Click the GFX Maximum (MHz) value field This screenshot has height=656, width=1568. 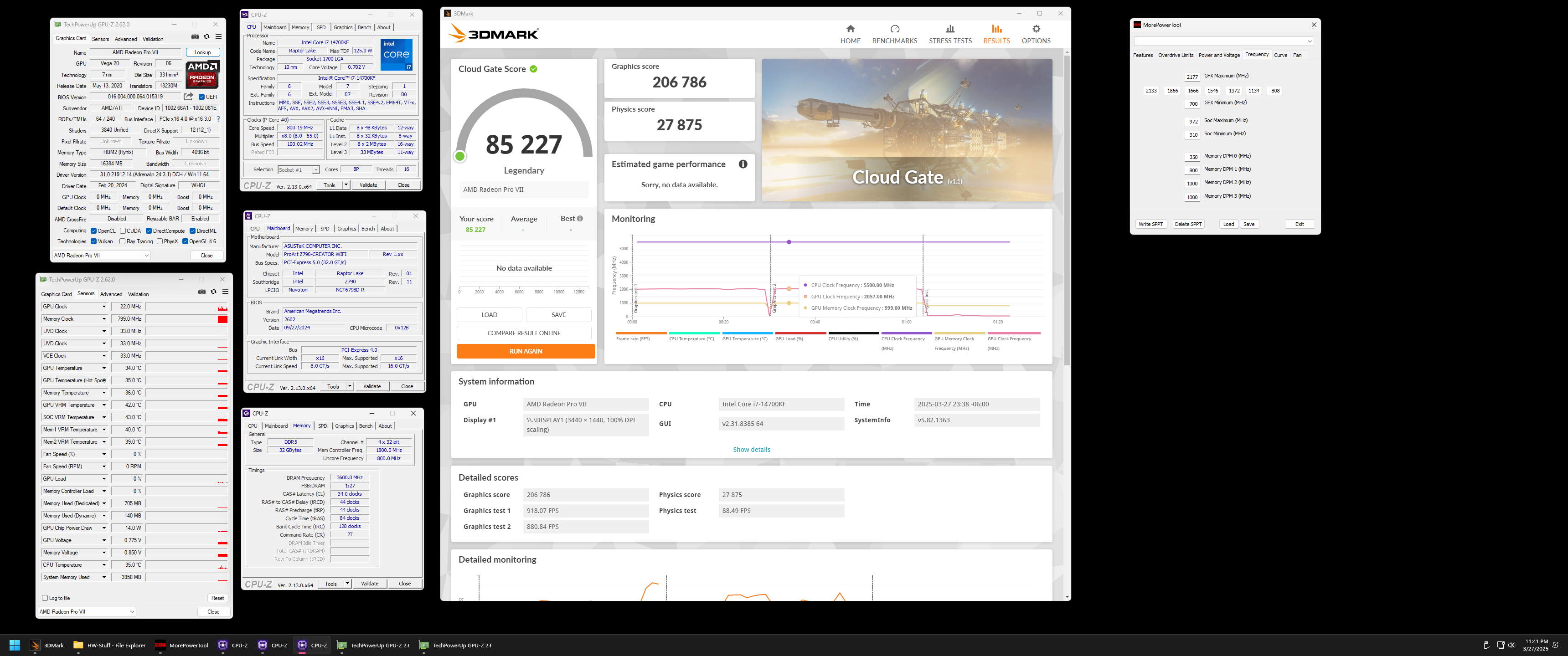[x=1192, y=77]
